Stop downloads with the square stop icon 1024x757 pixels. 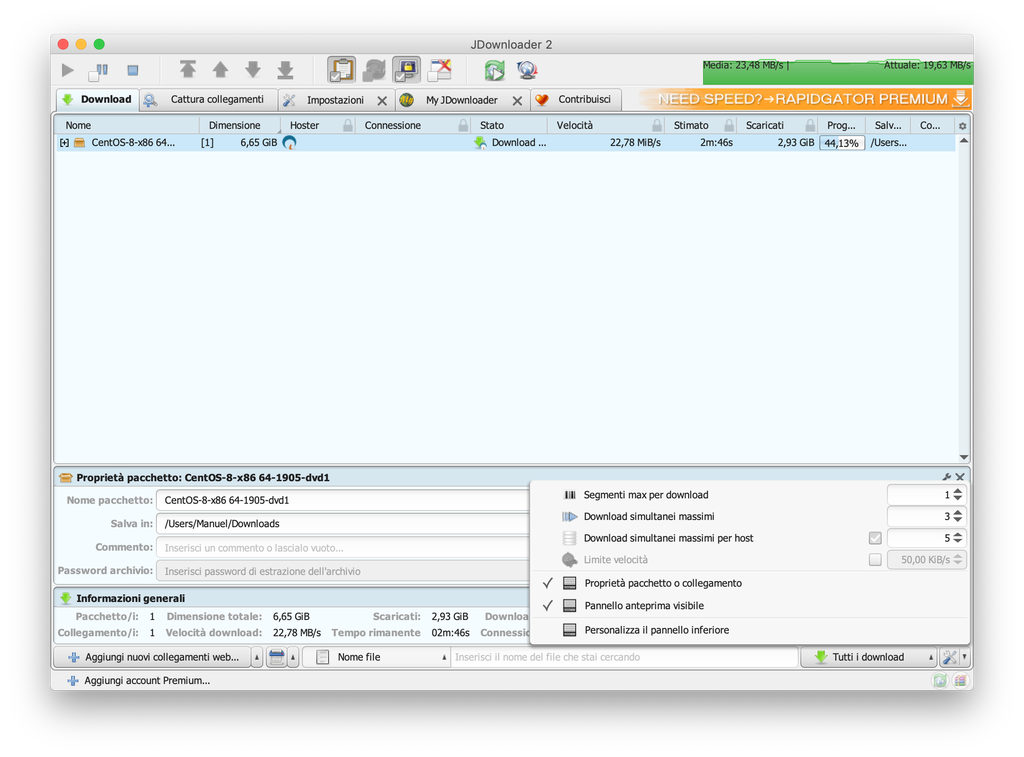(x=133, y=70)
